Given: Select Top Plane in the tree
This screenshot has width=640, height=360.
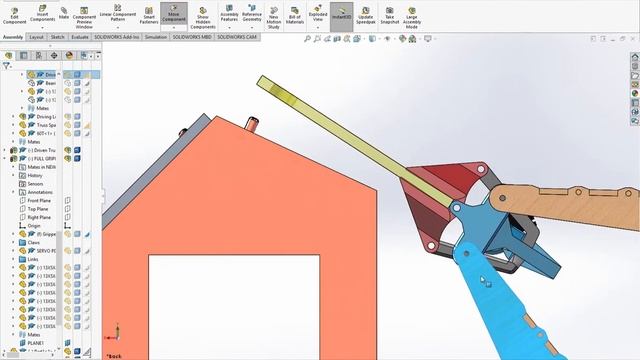Looking at the screenshot, I should coord(38,209).
